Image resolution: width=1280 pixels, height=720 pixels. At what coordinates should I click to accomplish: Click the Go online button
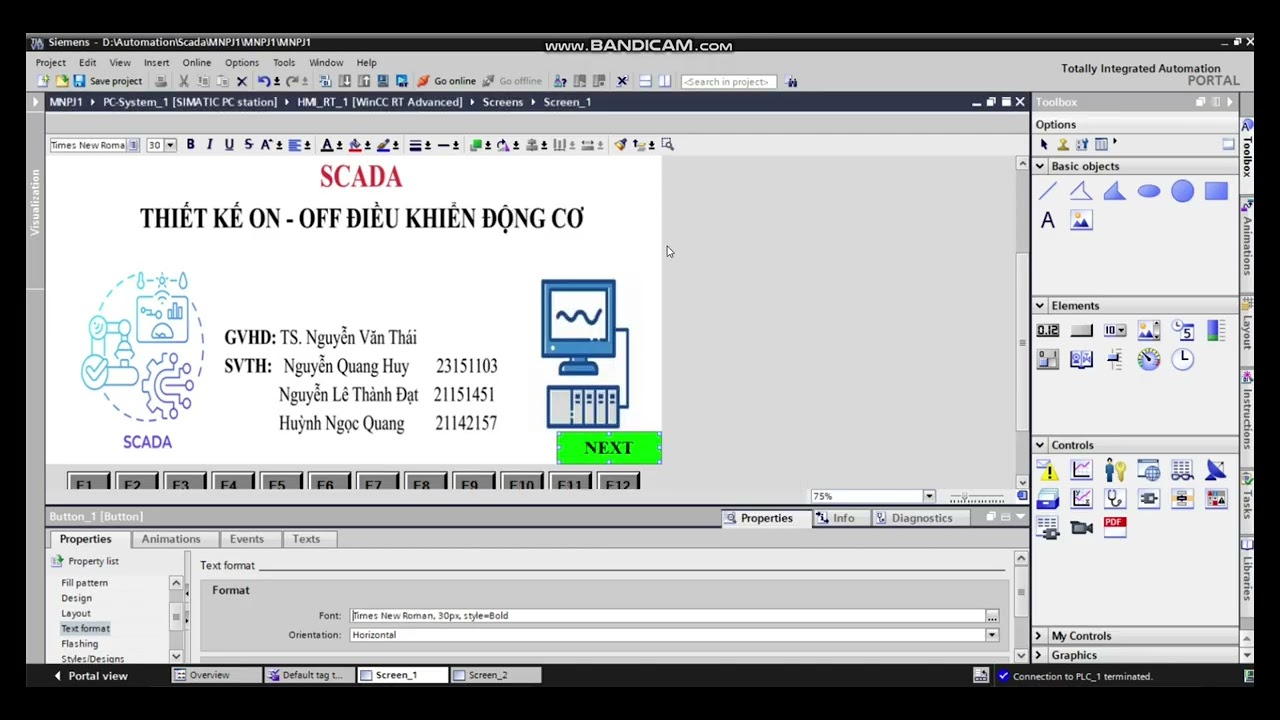point(447,81)
